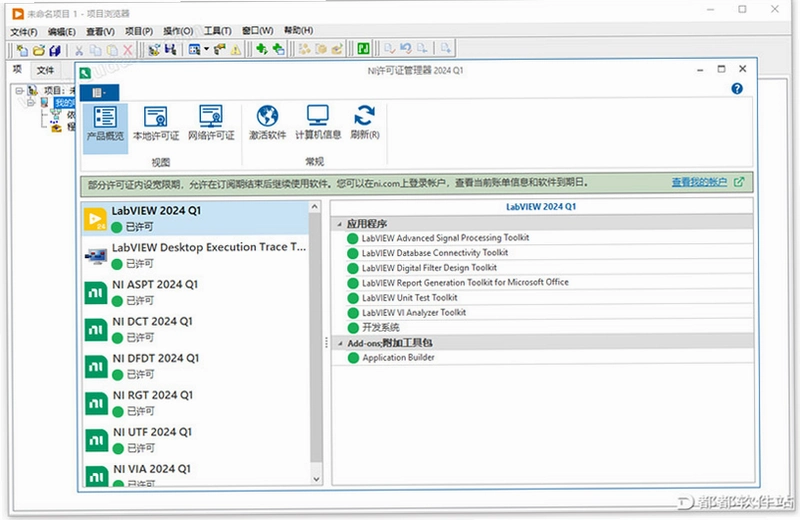Click the splitter handle between the panes
Screen dimensions: 800x520
coord(327,342)
